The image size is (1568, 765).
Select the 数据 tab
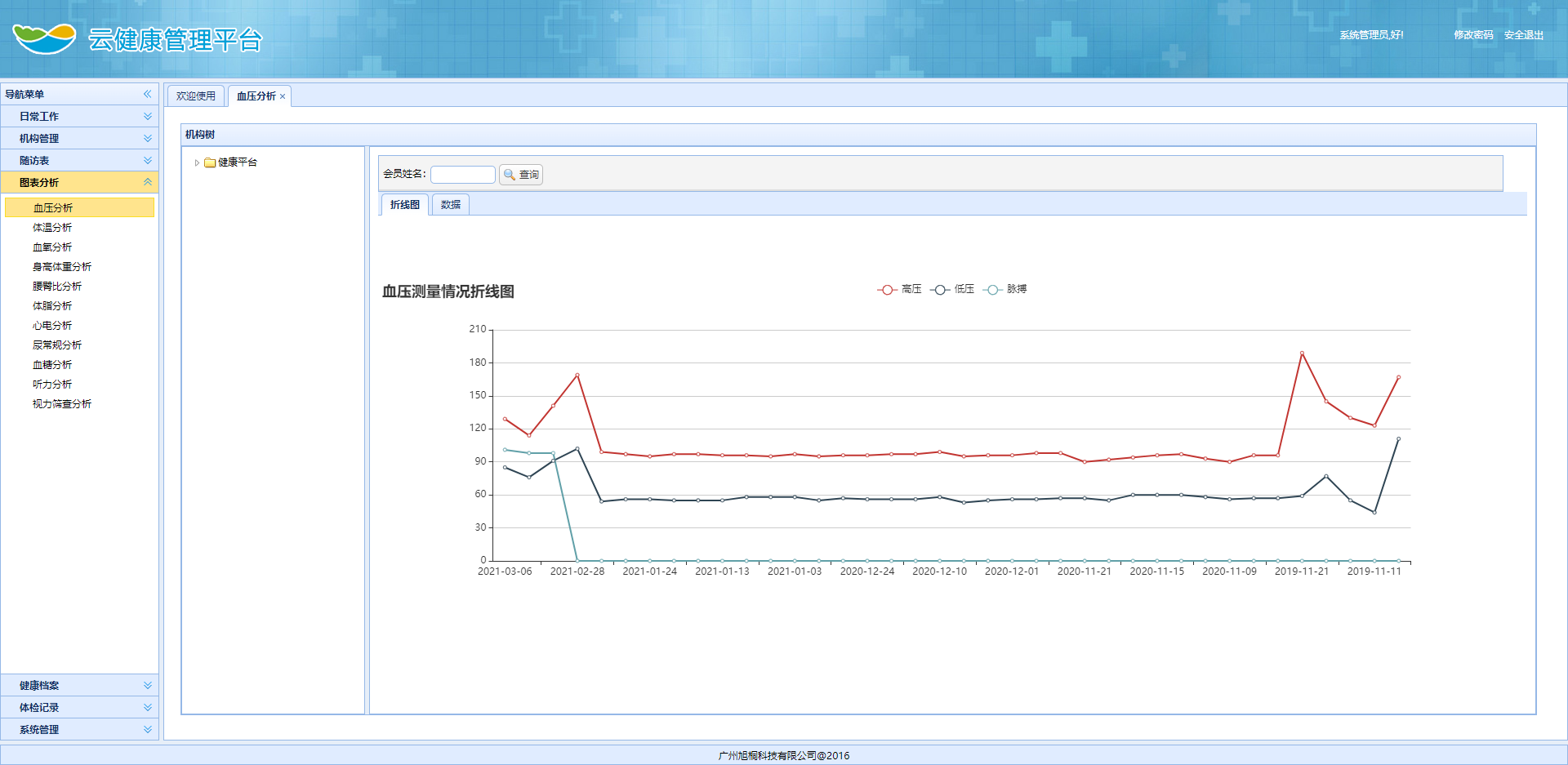click(x=451, y=205)
